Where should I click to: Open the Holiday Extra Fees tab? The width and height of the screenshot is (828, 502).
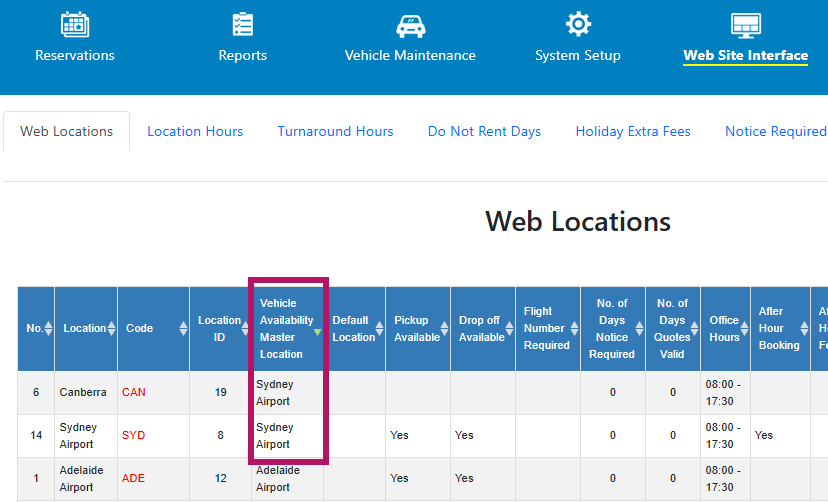633,131
